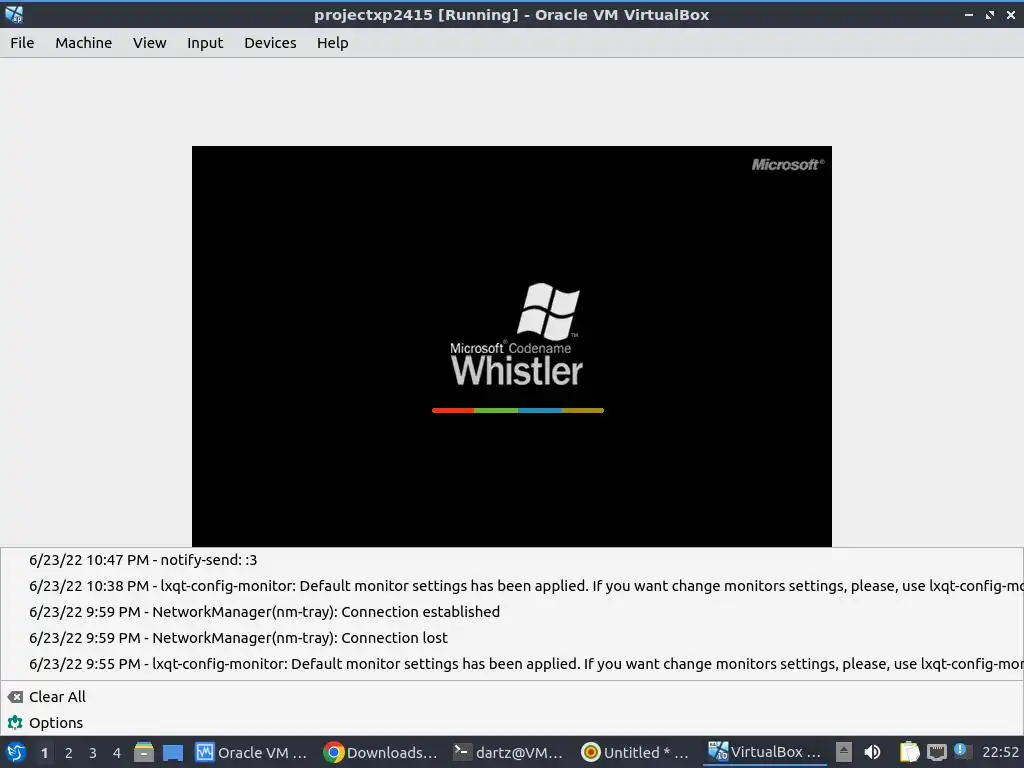The image size is (1024, 768).
Task: Click the removable media eject tray icon
Action: point(844,752)
